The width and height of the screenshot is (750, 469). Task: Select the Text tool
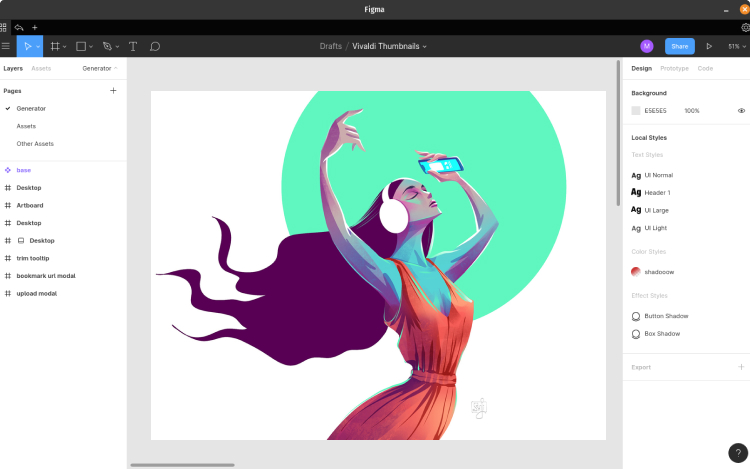[x=133, y=46]
